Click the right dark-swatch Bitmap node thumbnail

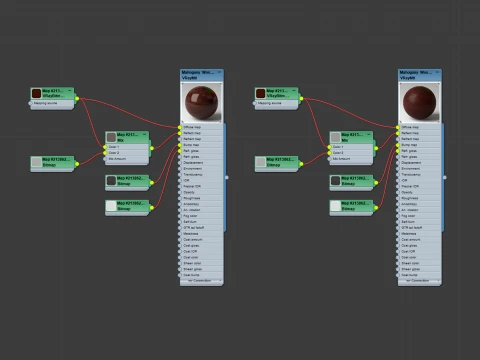tap(335, 181)
